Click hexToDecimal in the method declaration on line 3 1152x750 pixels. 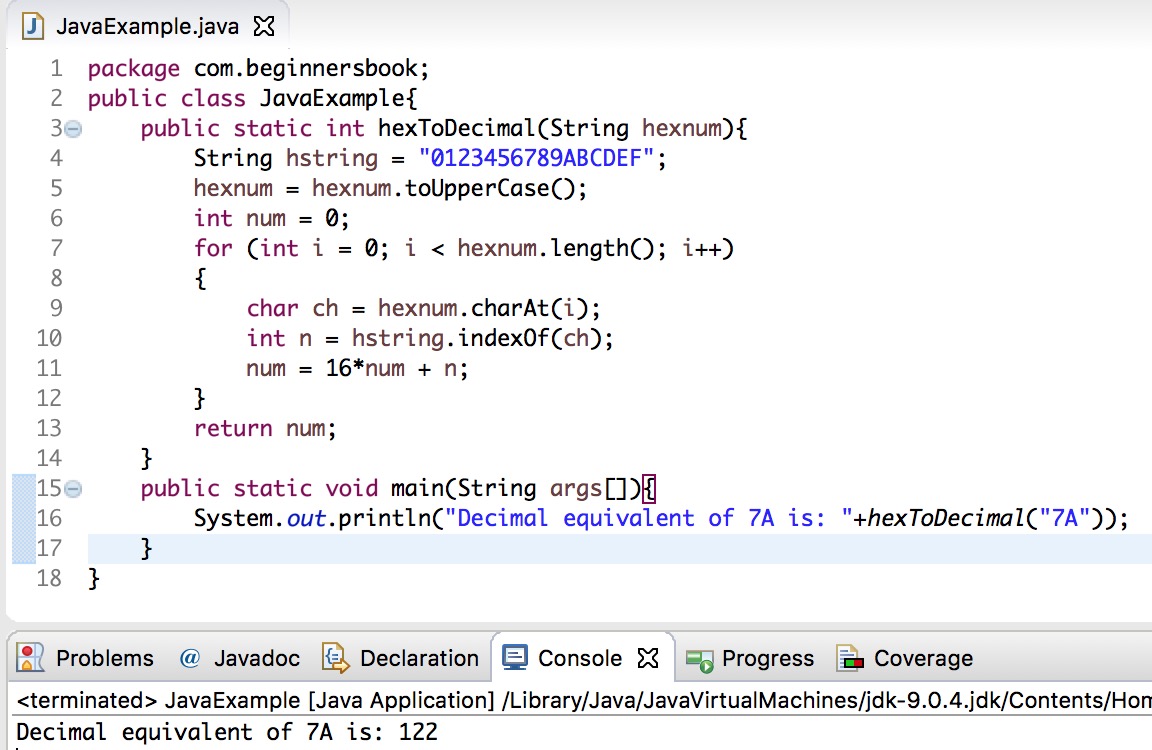tap(457, 129)
